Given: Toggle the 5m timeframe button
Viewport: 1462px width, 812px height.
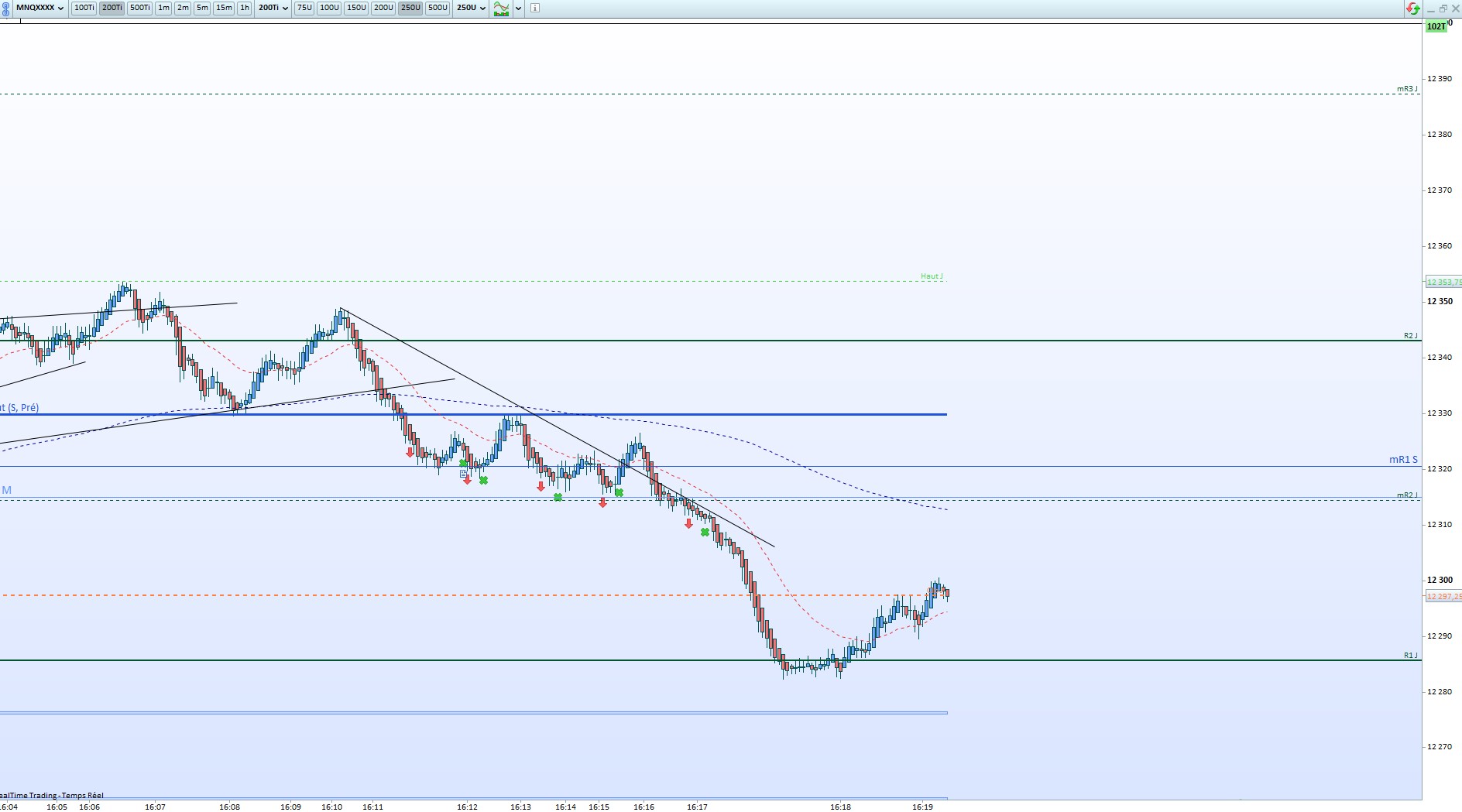Looking at the screenshot, I should pos(202,8).
